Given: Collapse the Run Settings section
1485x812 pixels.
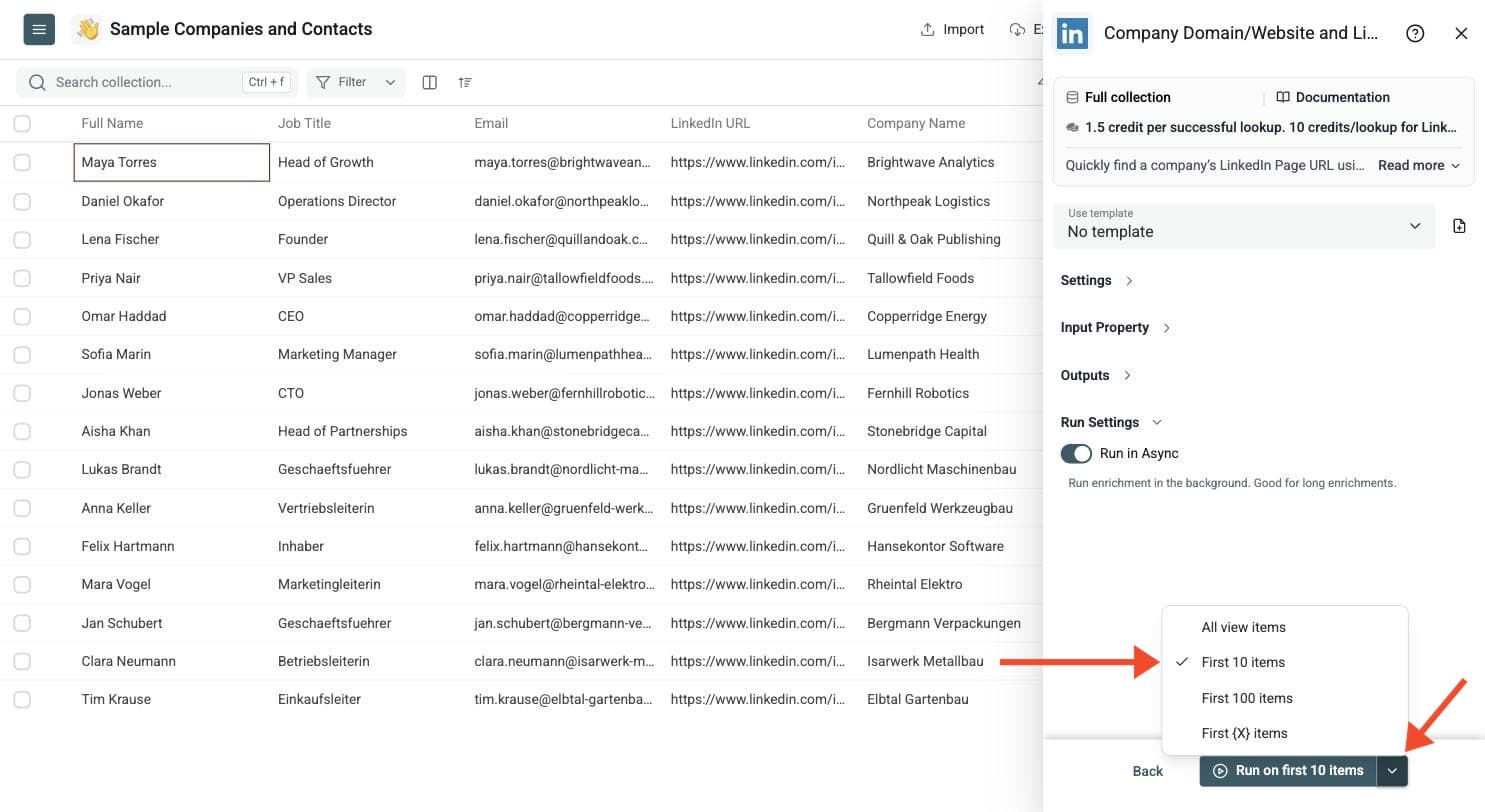Looking at the screenshot, I should (1111, 422).
